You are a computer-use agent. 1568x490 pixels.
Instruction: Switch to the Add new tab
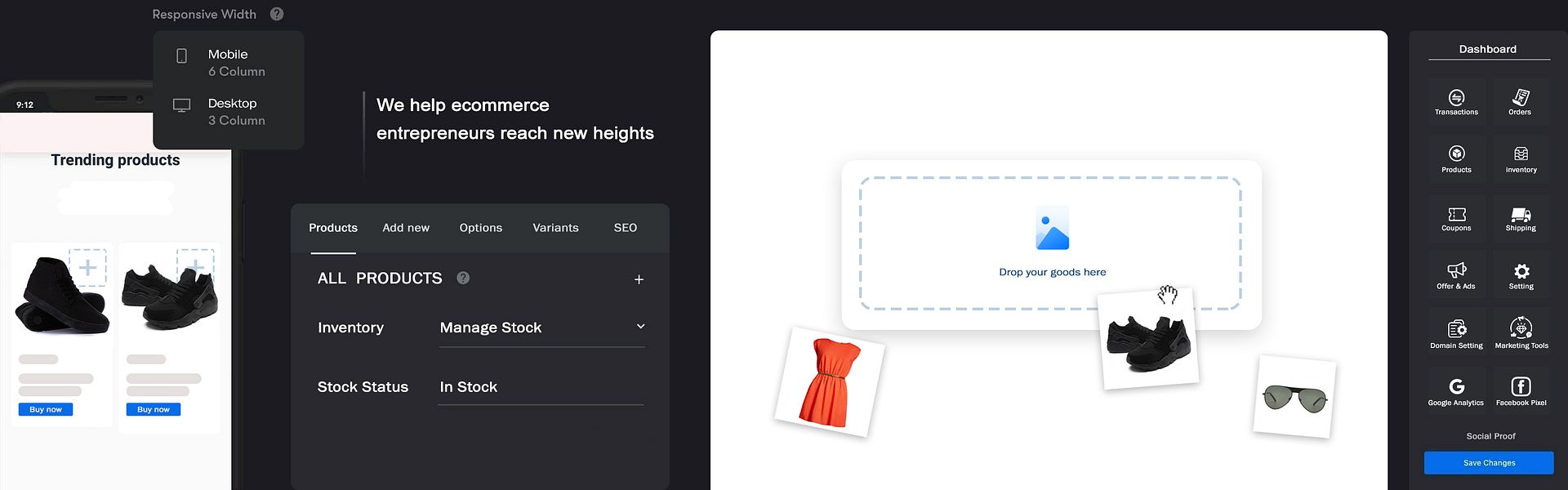[x=406, y=228]
